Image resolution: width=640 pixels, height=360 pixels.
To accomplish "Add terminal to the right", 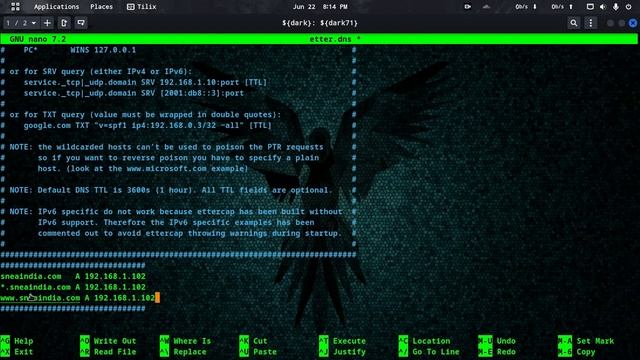I will point(64,23).
